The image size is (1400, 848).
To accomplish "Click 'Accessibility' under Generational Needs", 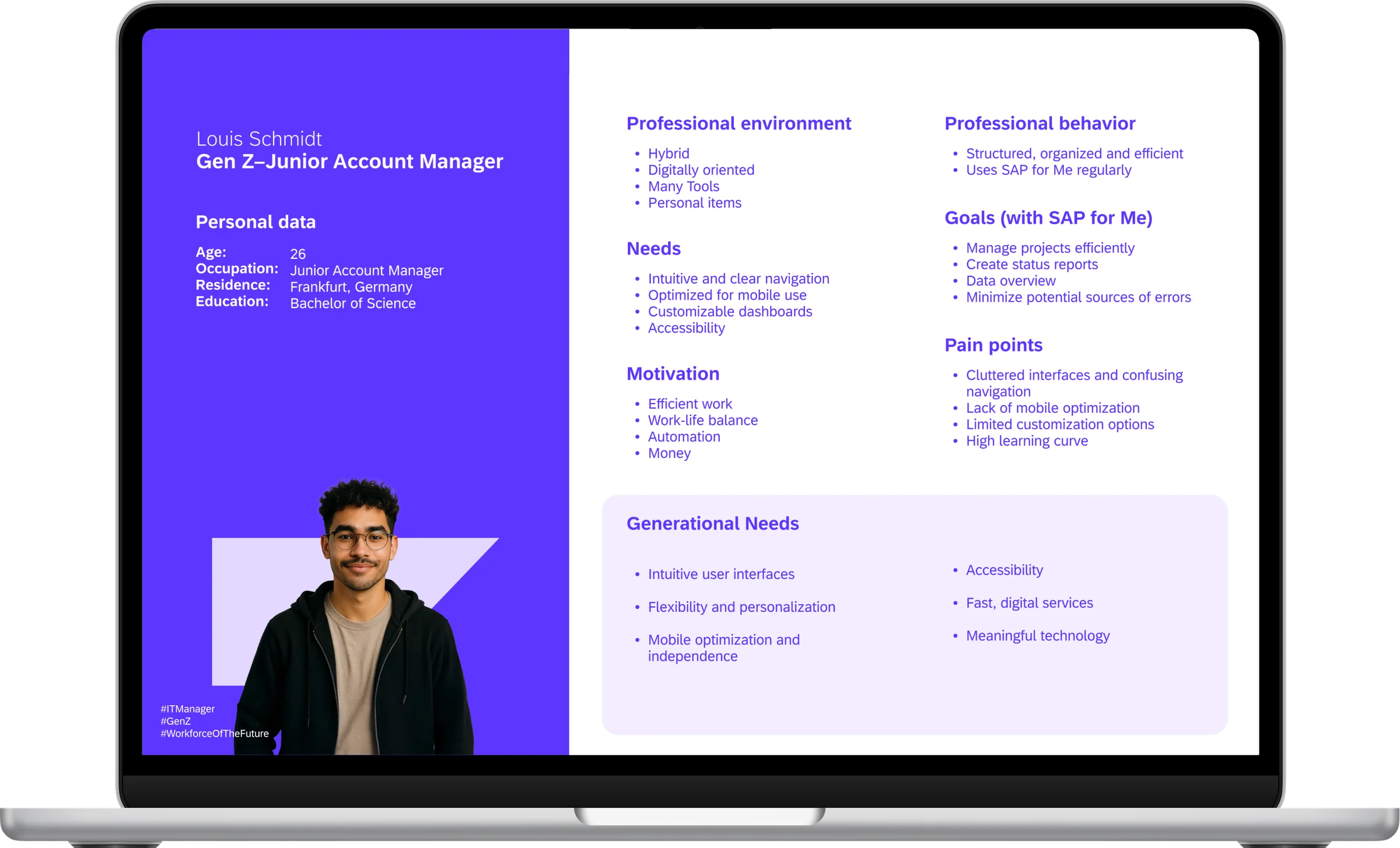I will (1005, 570).
